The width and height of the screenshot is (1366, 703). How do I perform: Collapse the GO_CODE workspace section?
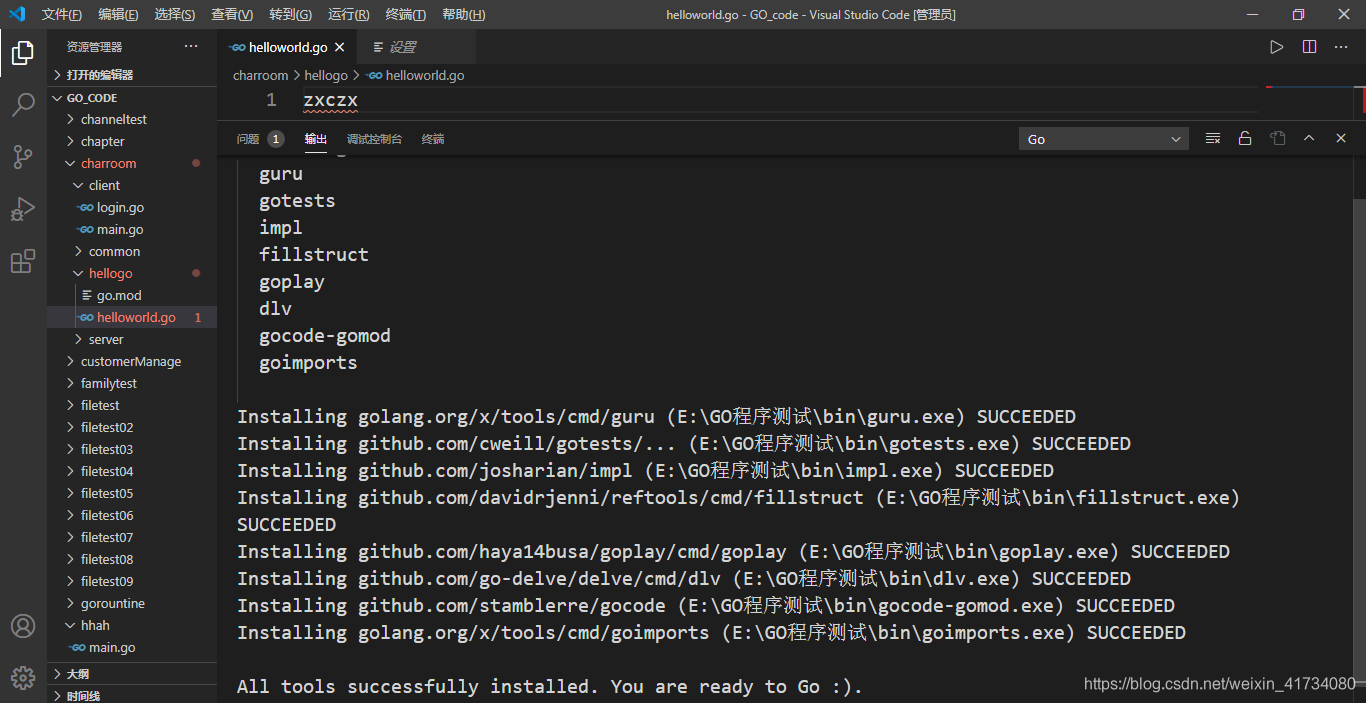coord(132,98)
